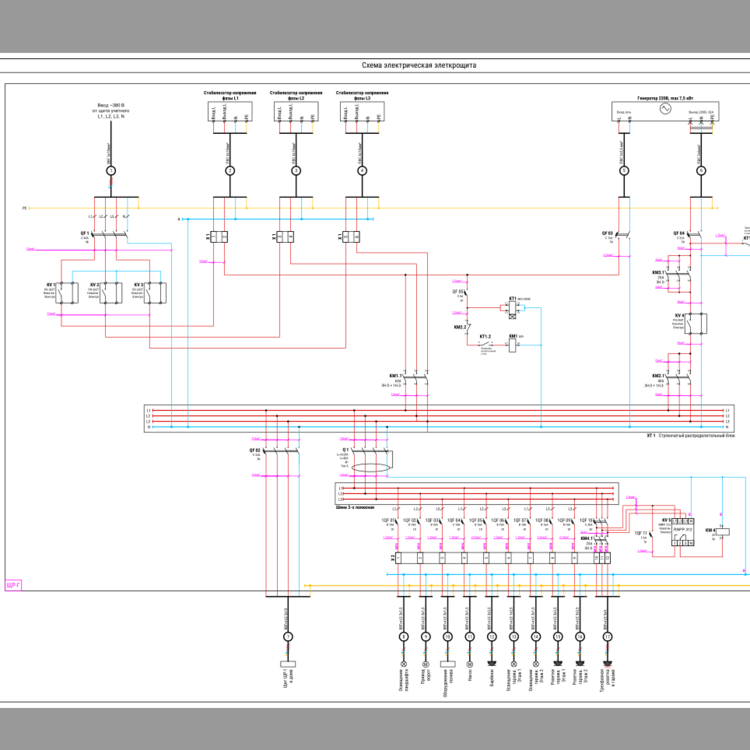Click the motor symbol above Насос
Screen dimensions: 750x750
(470, 664)
